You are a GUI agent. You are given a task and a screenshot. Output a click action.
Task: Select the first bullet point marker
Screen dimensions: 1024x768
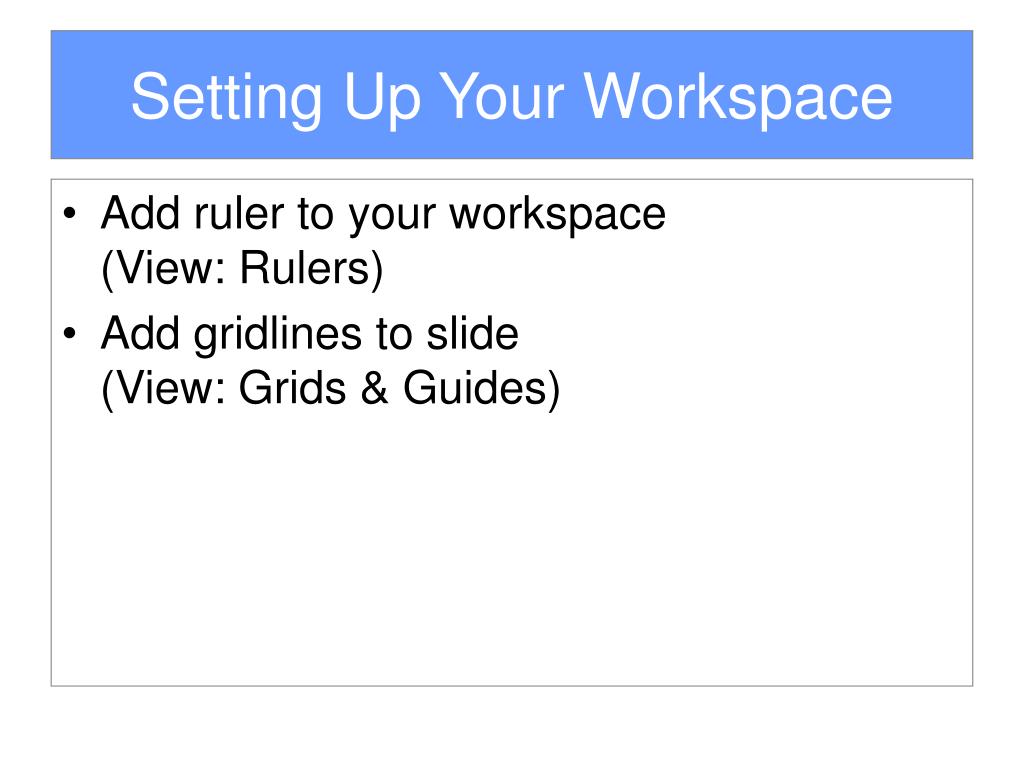(x=70, y=214)
